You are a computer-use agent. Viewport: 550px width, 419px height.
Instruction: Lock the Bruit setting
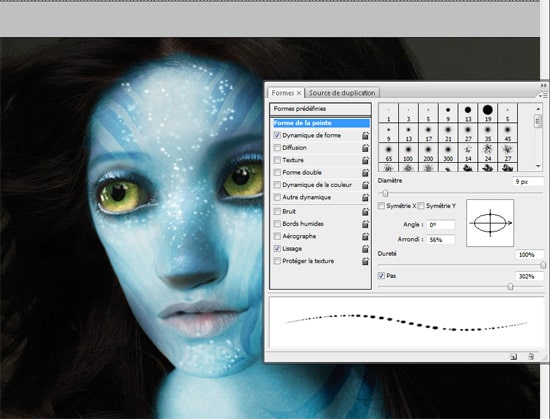pos(365,212)
